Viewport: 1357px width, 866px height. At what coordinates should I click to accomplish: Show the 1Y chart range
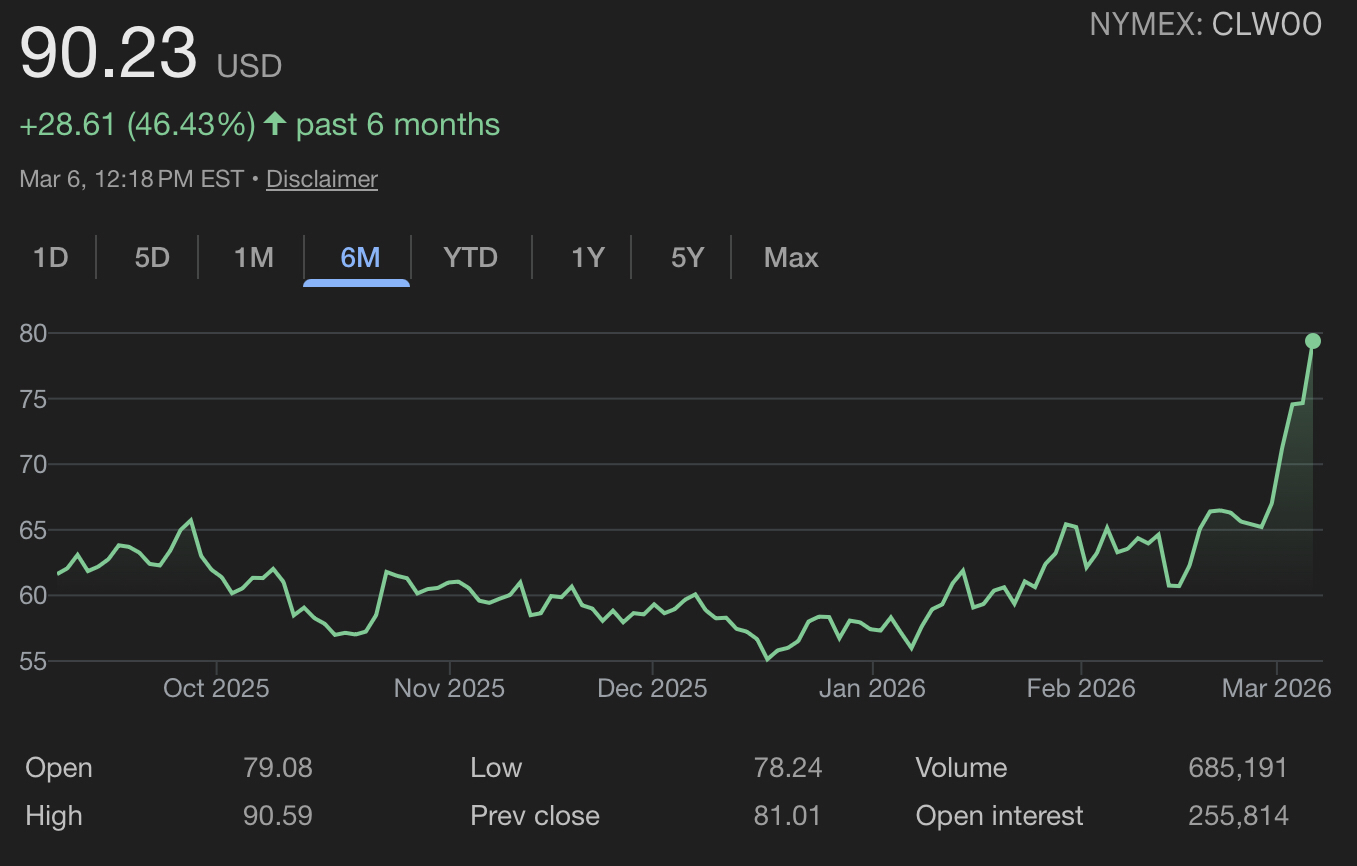tap(587, 258)
